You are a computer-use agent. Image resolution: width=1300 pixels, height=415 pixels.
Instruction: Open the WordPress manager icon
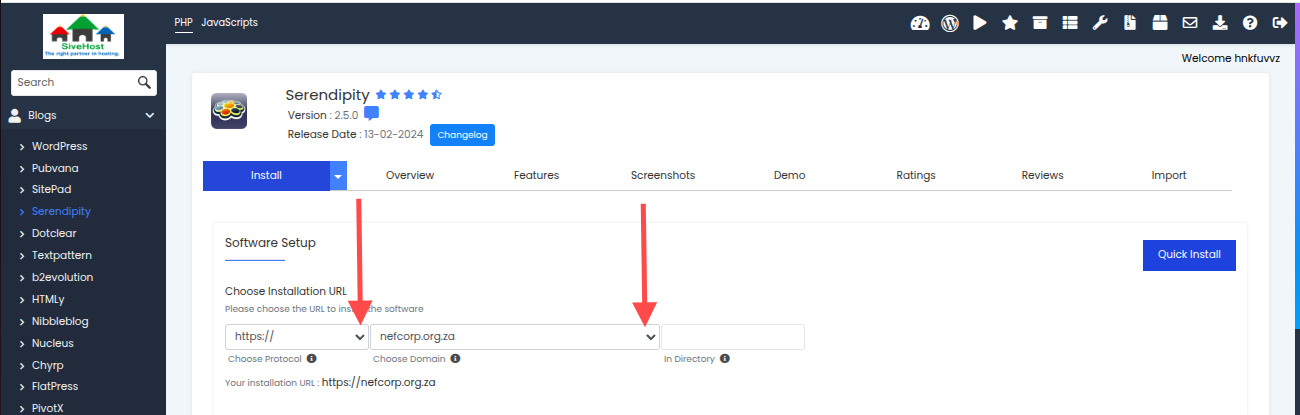coord(950,22)
